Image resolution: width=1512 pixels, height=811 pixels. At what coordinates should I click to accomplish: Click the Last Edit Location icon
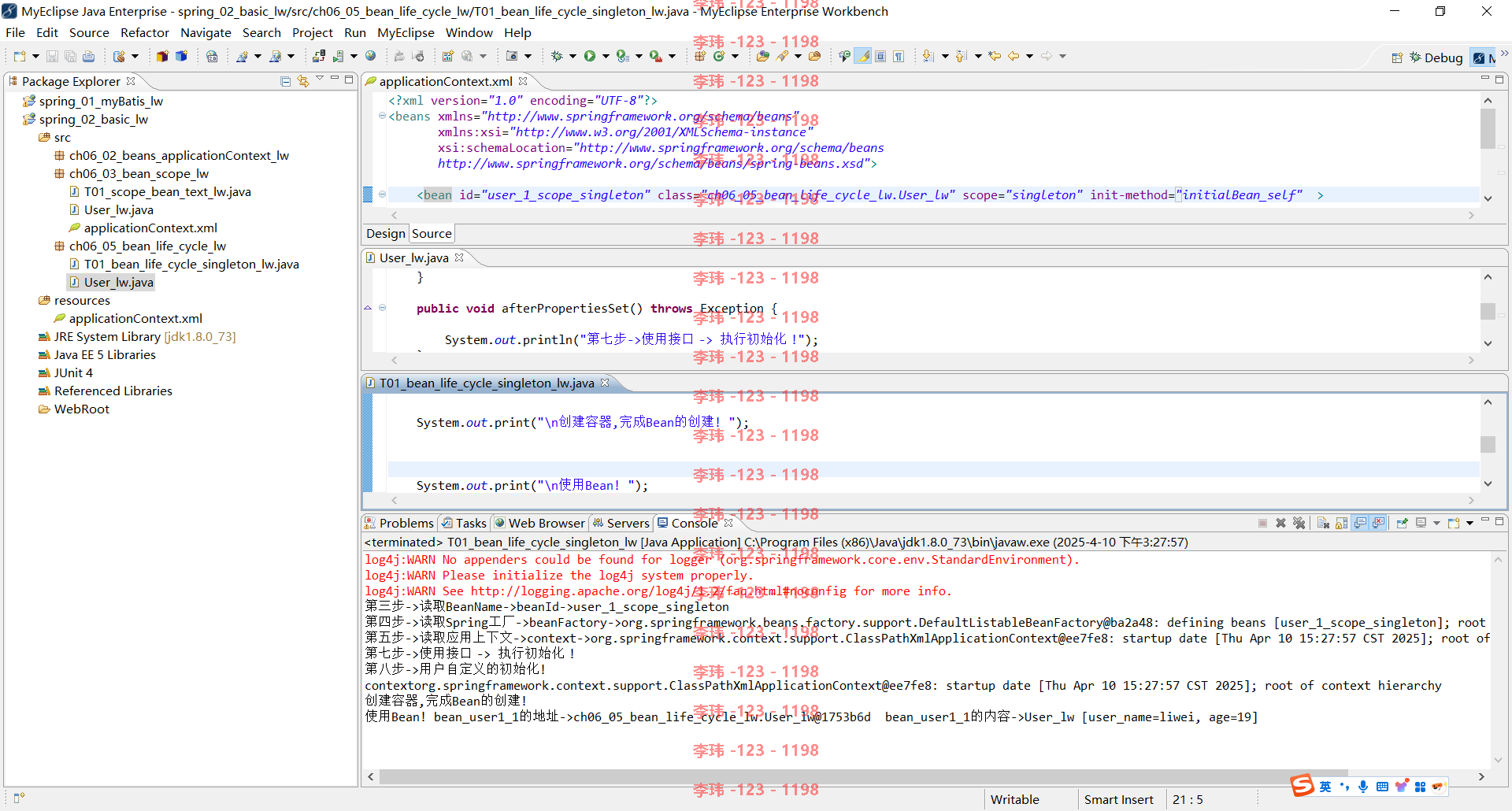click(995, 56)
